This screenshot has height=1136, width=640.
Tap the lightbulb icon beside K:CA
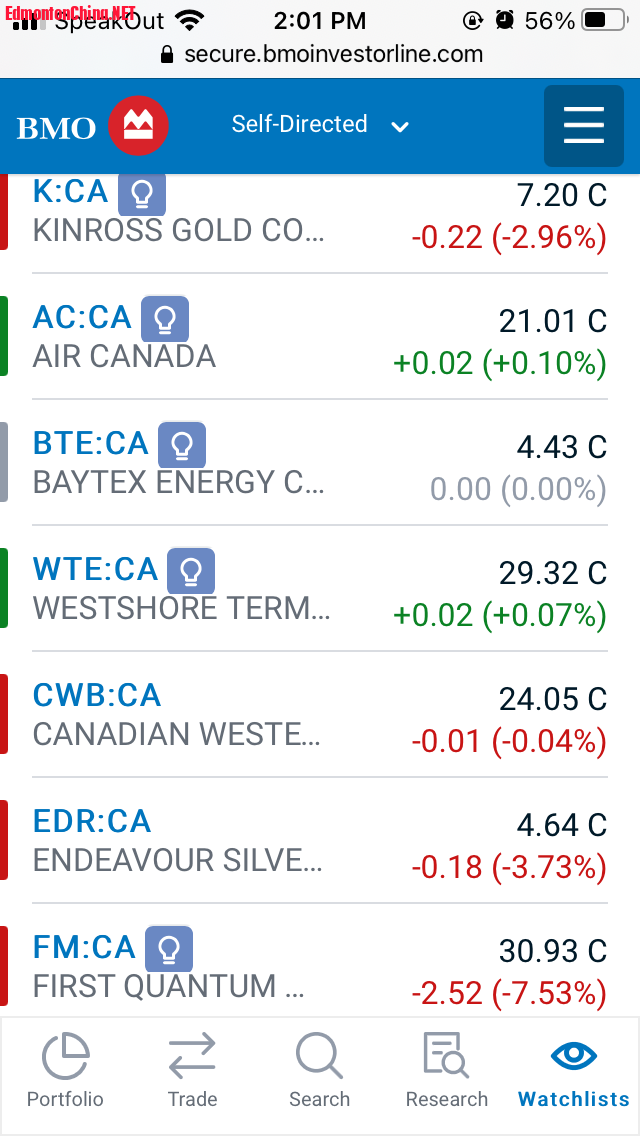142,194
